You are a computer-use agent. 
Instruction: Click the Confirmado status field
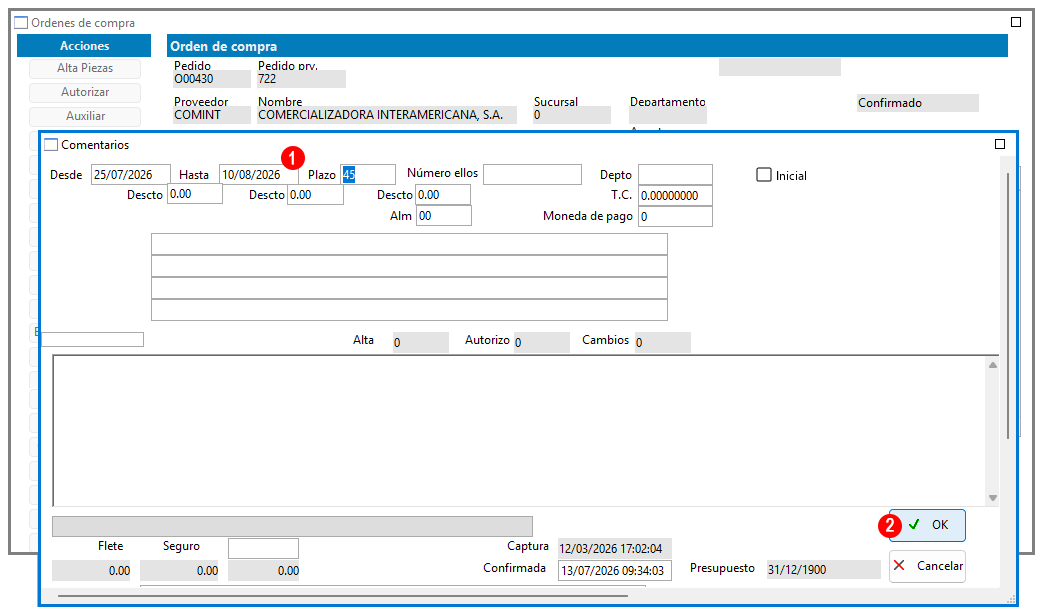(917, 103)
